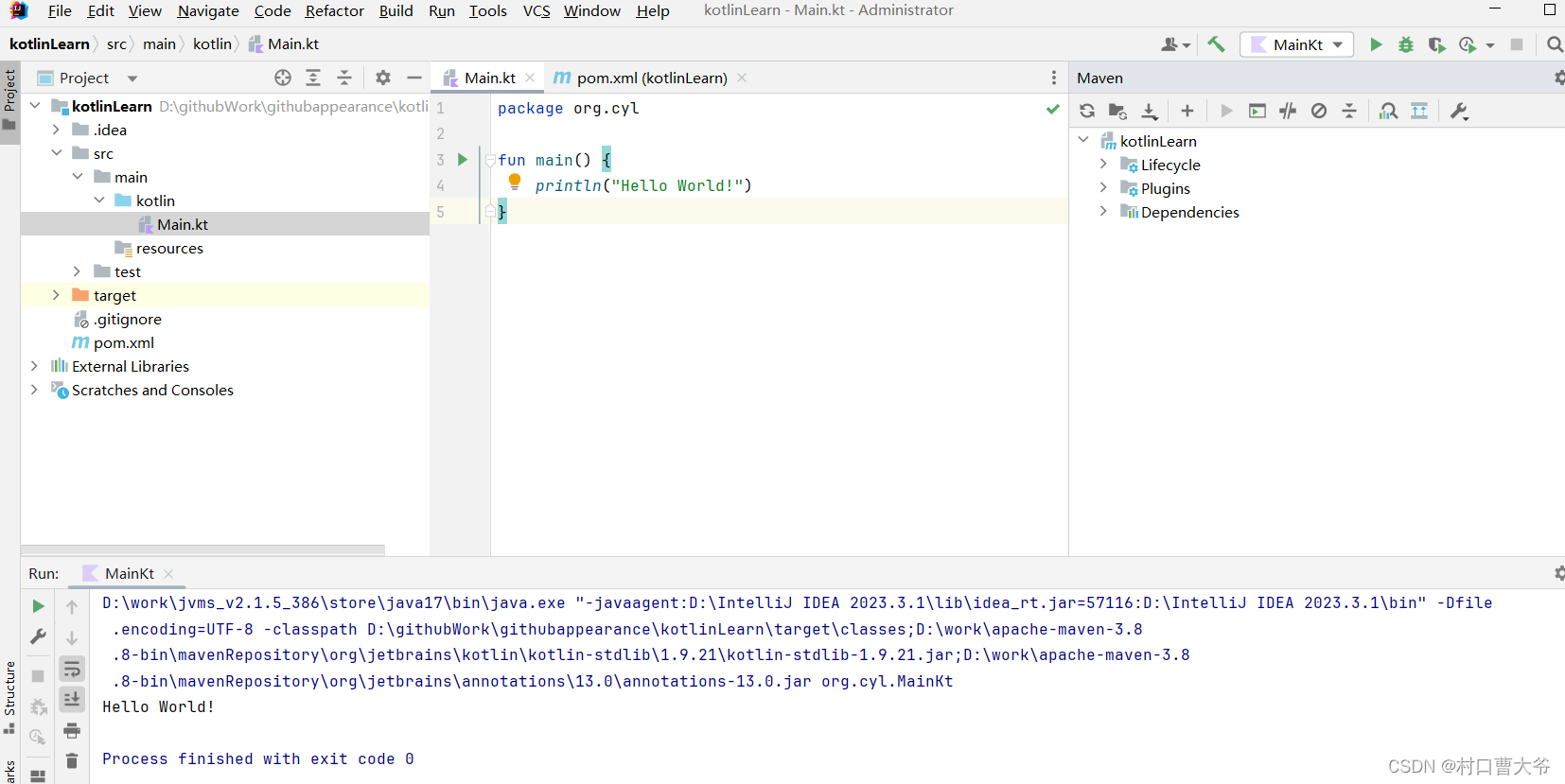
Task: Toggle soft-wrap in Run console
Action: (72, 670)
